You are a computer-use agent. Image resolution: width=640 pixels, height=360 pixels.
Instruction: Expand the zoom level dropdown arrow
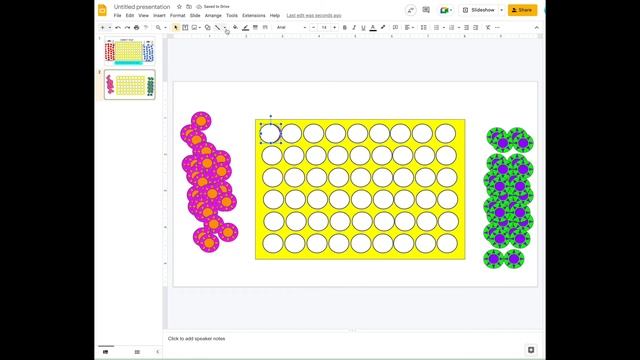click(x=165, y=27)
